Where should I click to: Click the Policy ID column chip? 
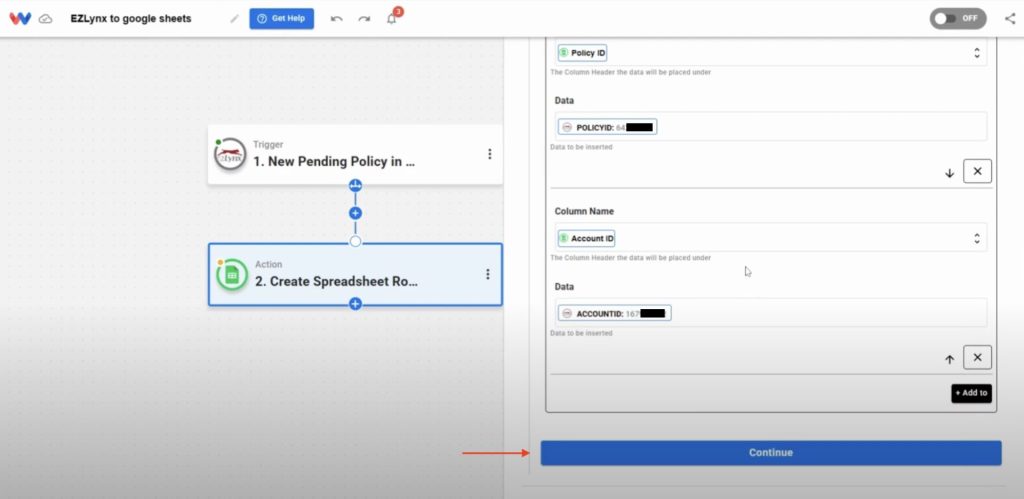[583, 53]
